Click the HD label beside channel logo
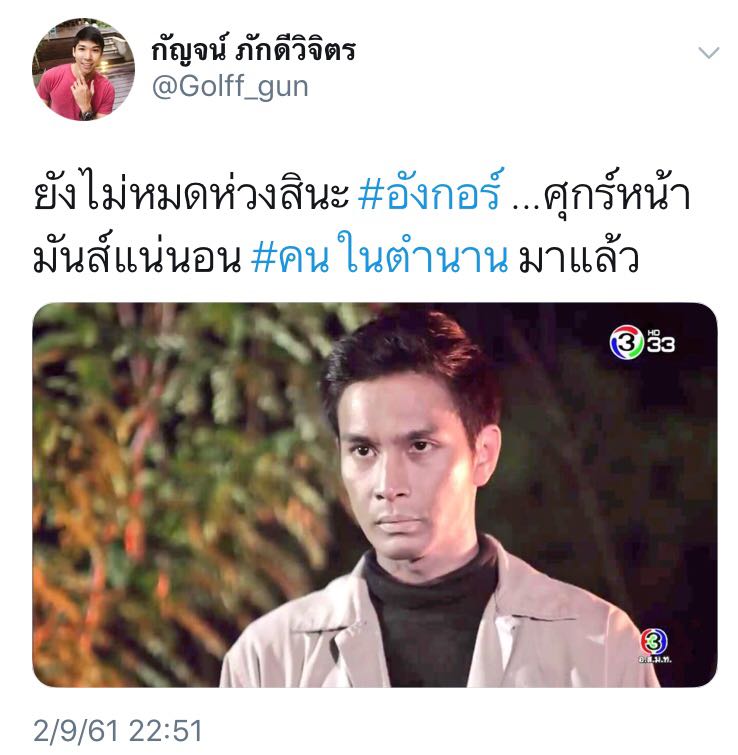 pos(653,332)
